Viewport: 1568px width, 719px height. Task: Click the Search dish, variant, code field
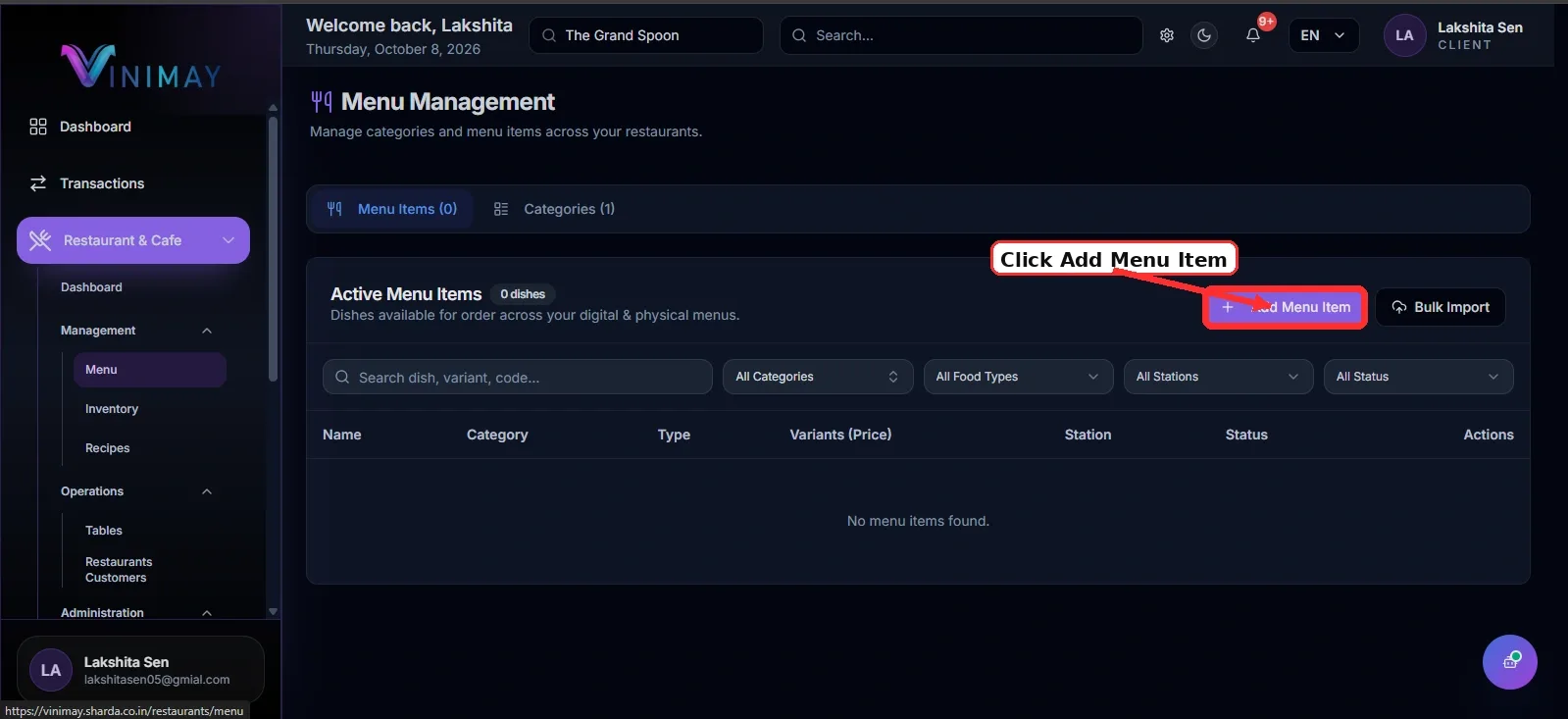coord(518,377)
